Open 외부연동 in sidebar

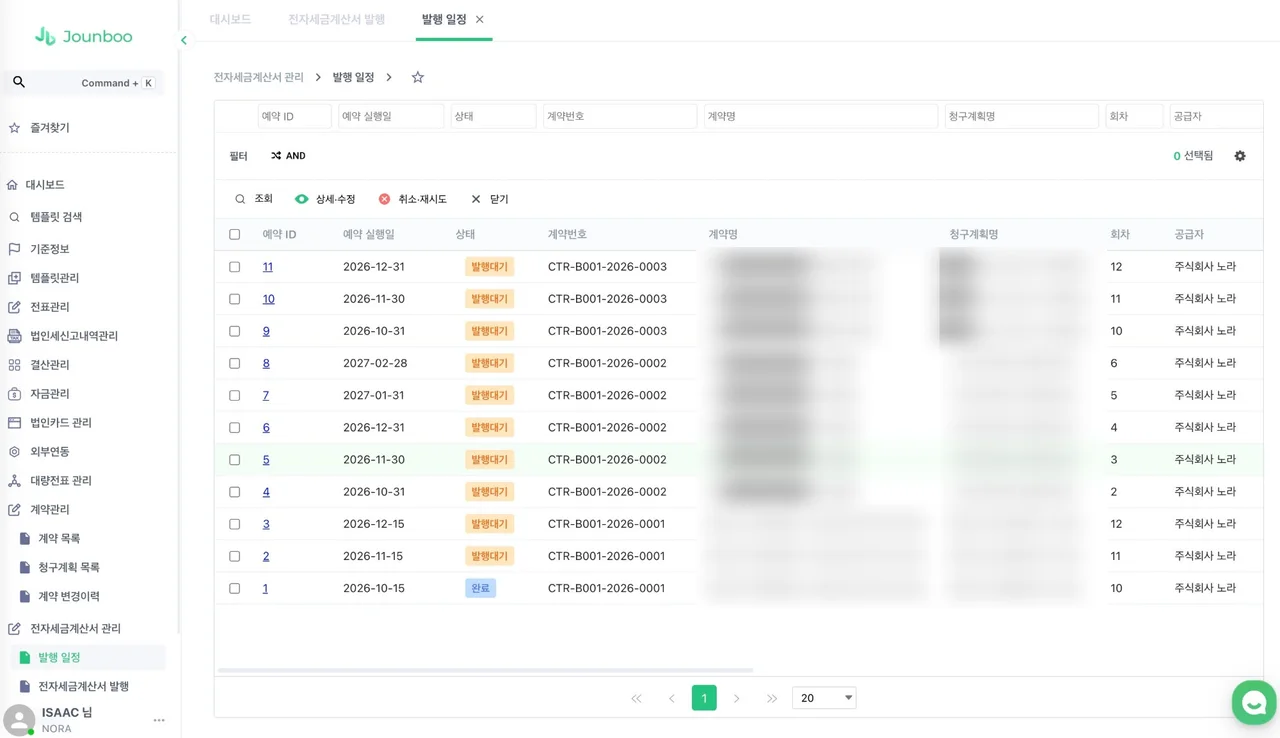pos(50,452)
